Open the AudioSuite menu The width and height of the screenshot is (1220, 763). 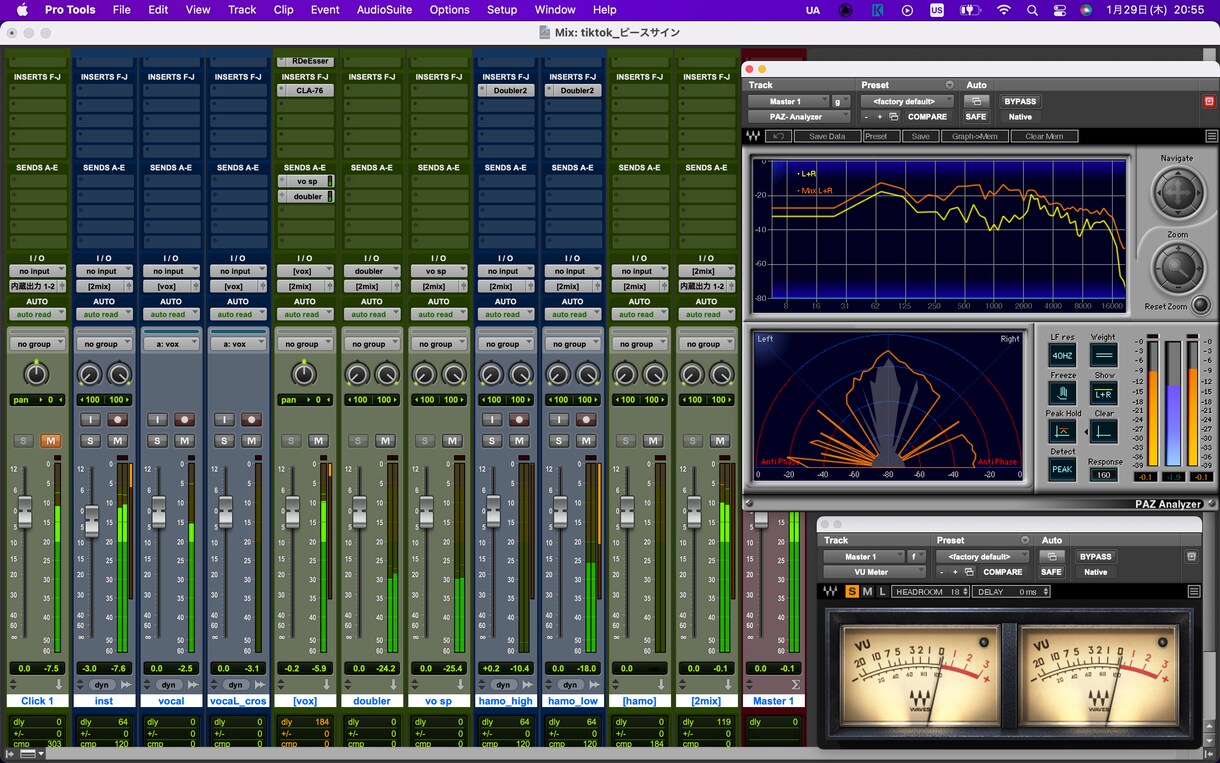(384, 10)
